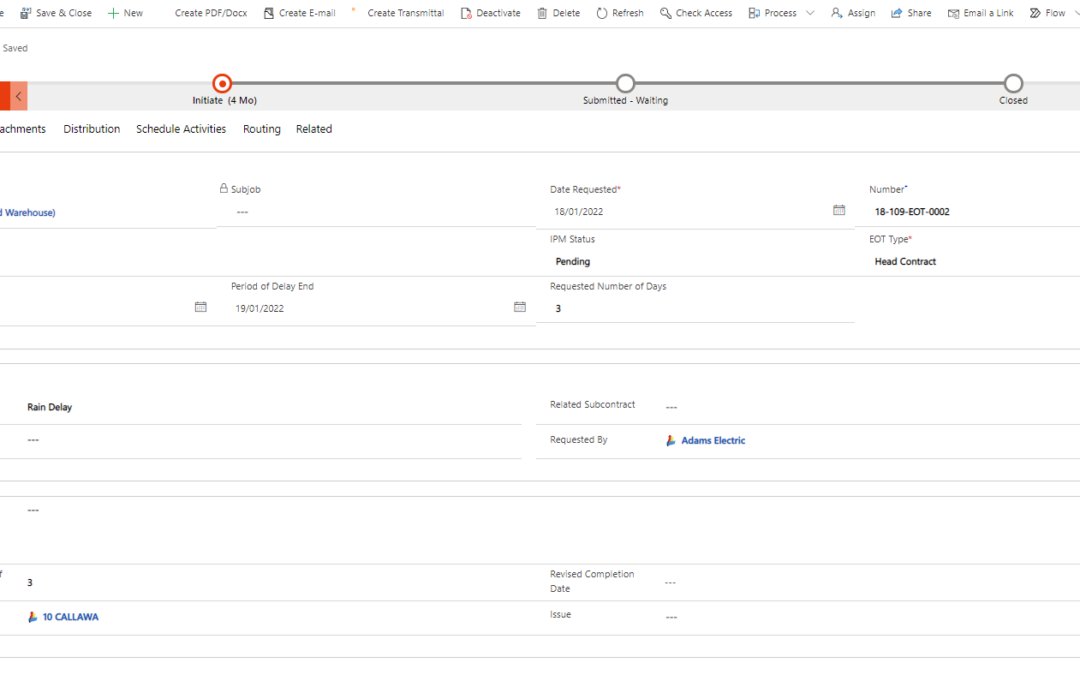
Task: Click the Requested Number of Days field
Action: click(x=700, y=309)
